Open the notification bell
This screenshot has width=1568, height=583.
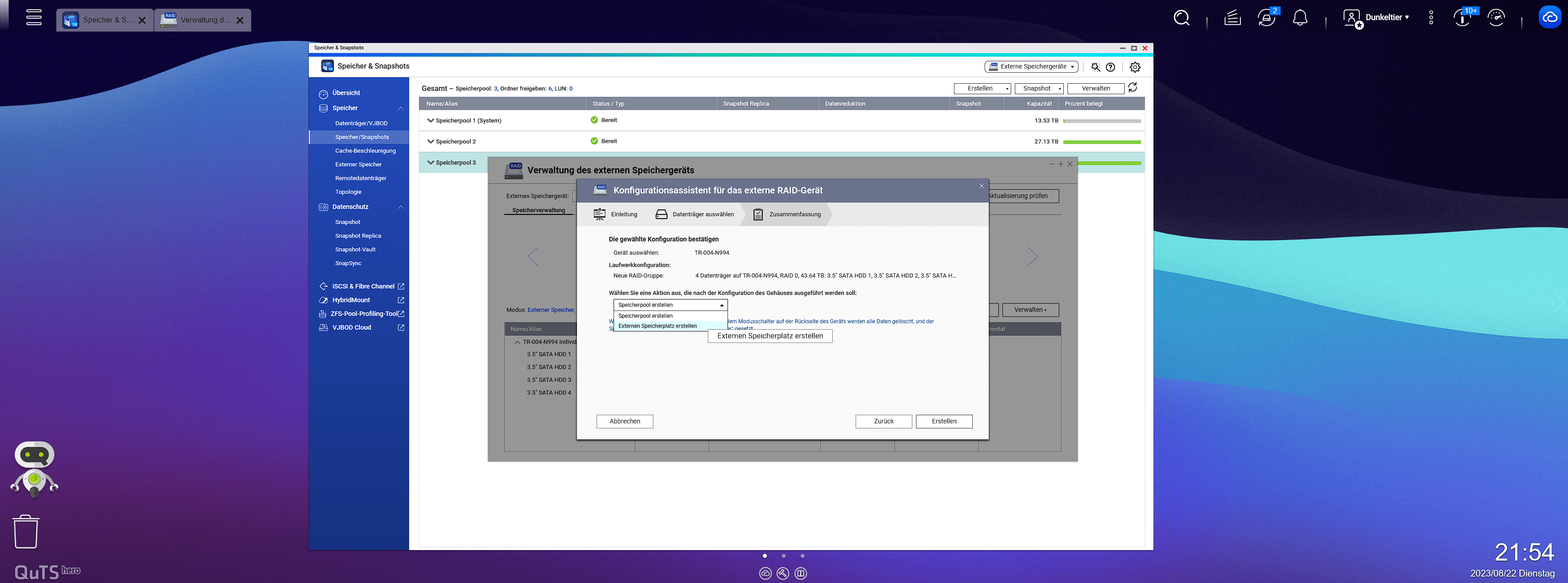click(1300, 18)
